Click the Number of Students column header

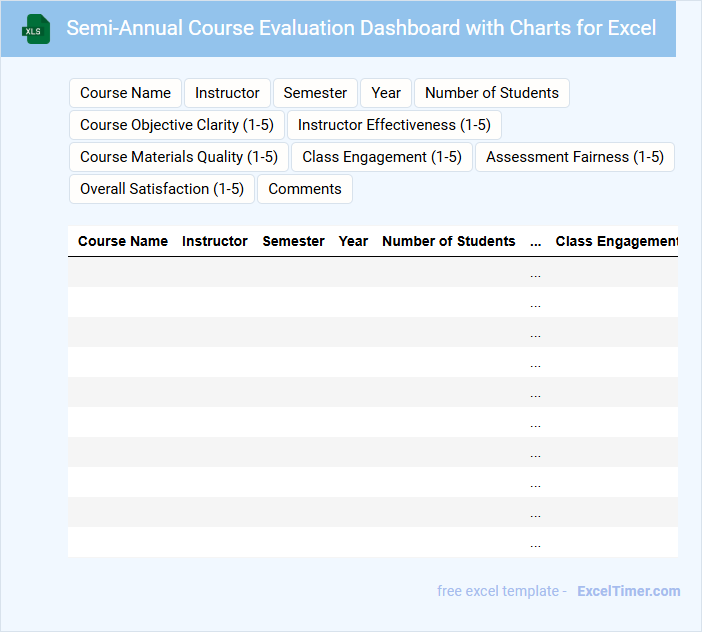pos(449,241)
